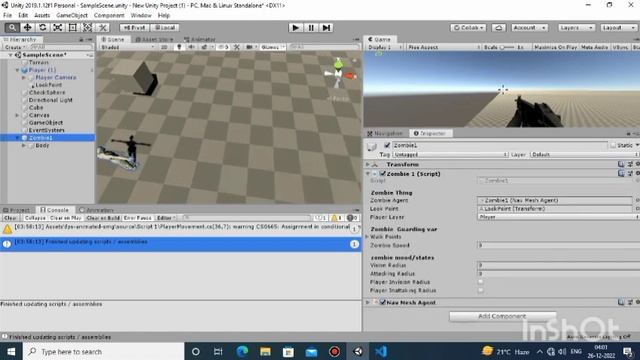Open Windows Task View
Viewport: 640px width, 360px height.
point(218,351)
